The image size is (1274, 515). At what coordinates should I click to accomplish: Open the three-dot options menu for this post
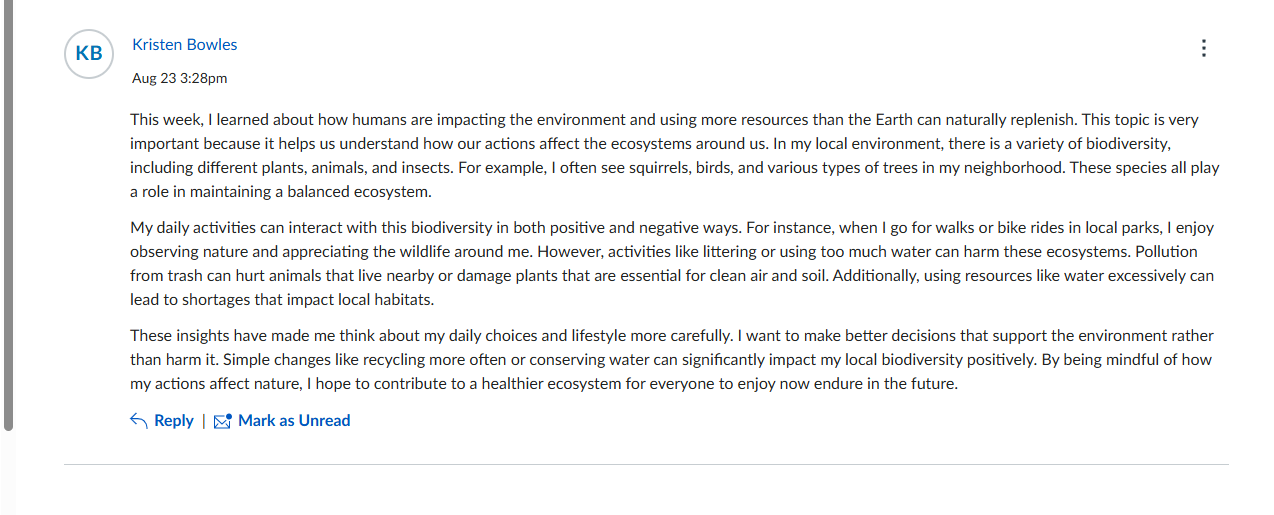[x=1204, y=48]
